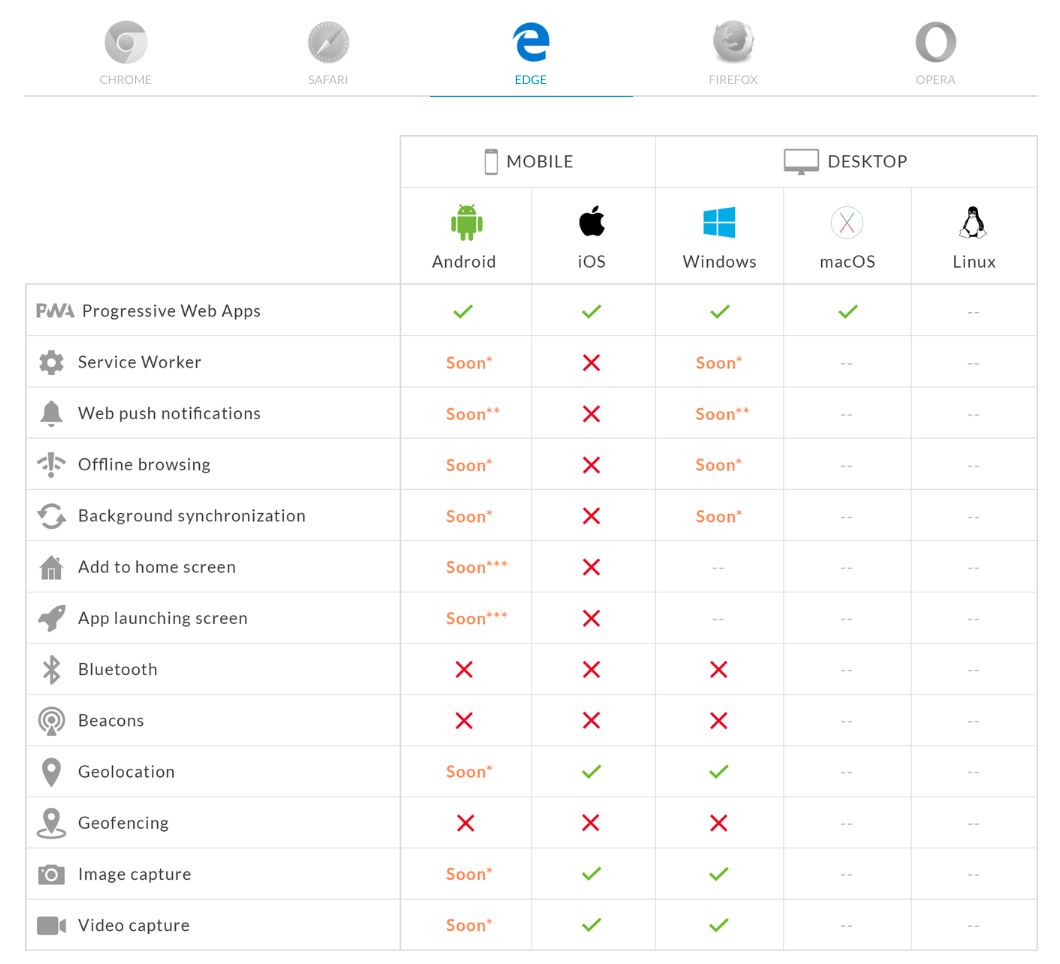Screen dimensions: 1060x964
Task: Click the Firefox logo icon
Action: pyautogui.click(x=733, y=42)
